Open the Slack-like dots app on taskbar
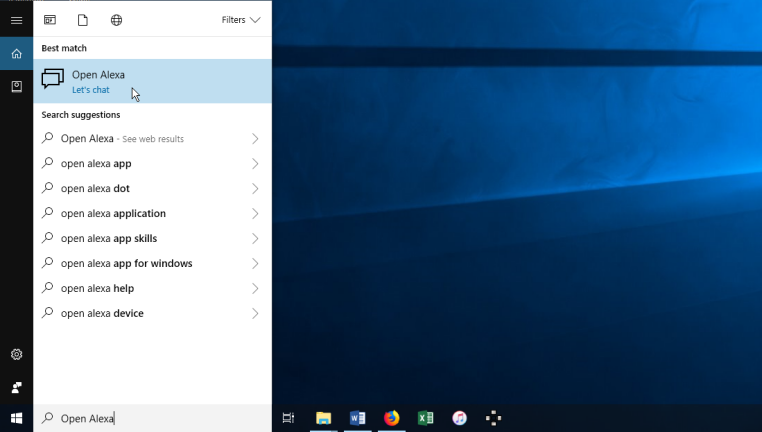Viewport: 762px width, 432px height. [493, 418]
